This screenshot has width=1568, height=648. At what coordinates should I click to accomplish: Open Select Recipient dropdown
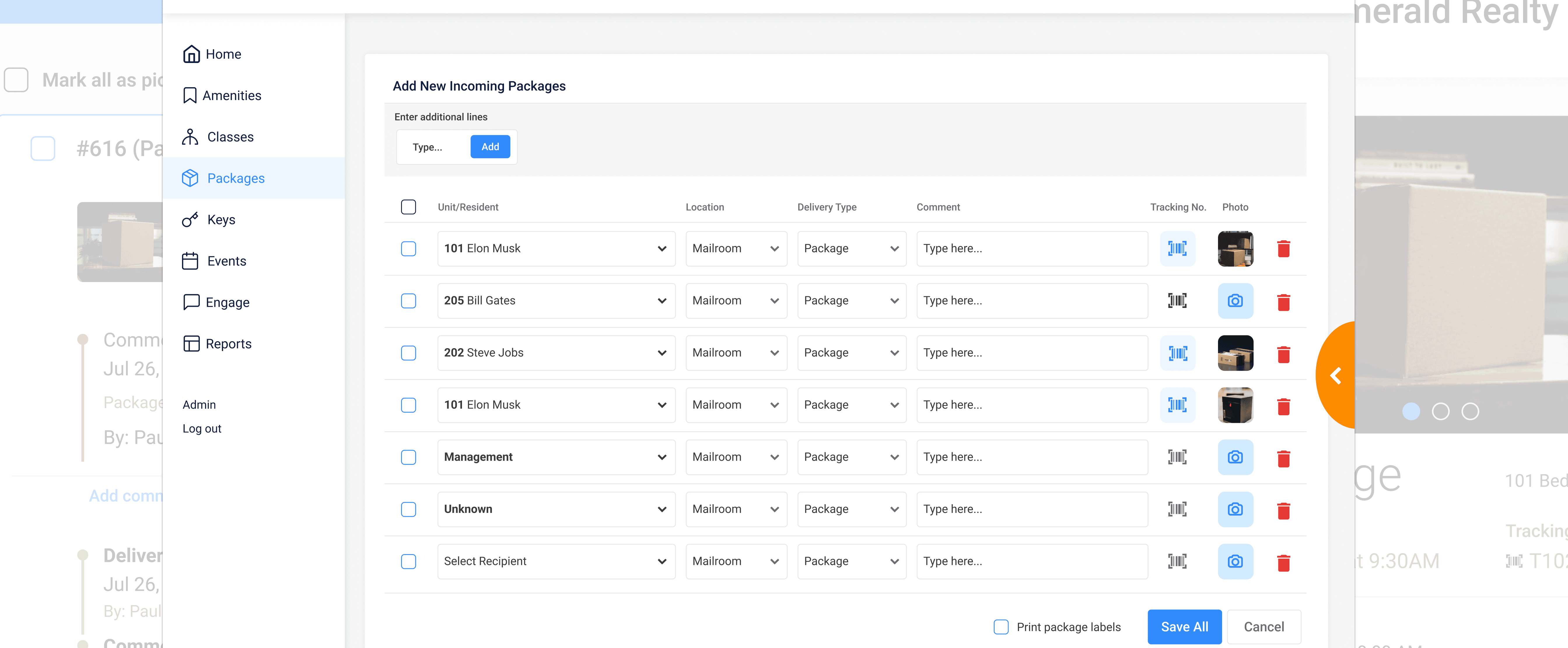tap(556, 561)
